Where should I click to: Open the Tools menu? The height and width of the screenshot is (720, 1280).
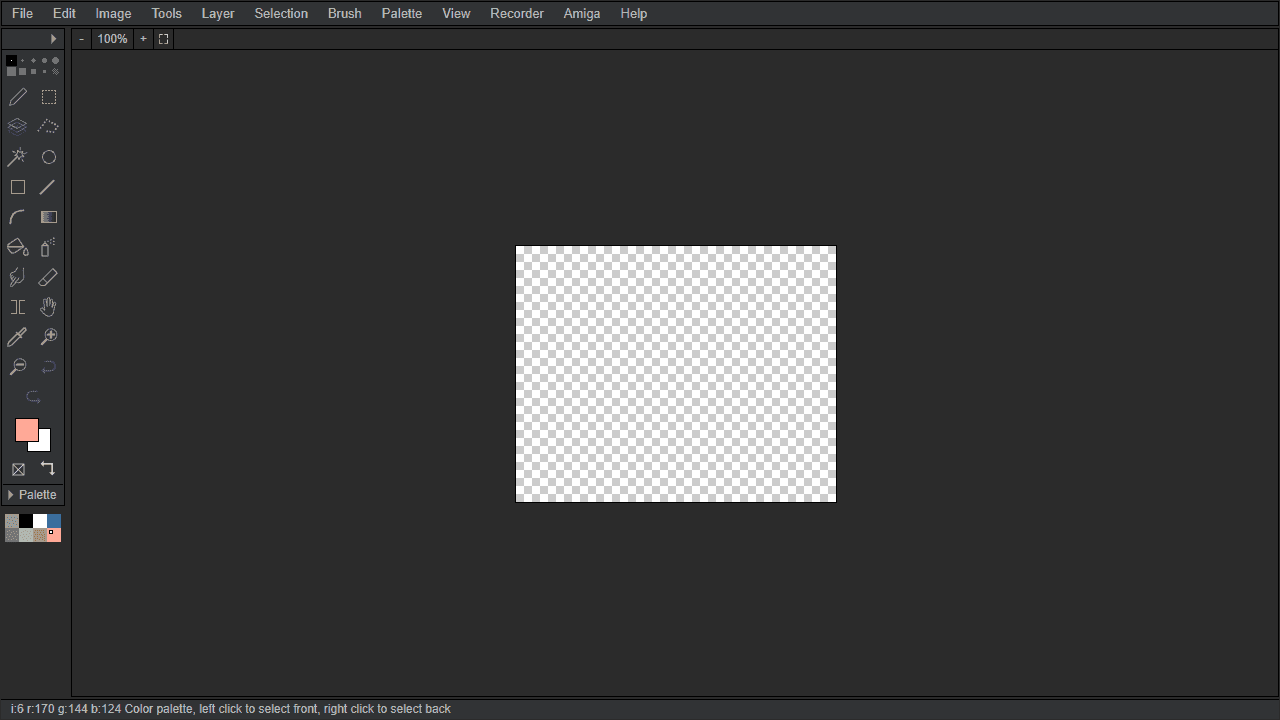167,13
